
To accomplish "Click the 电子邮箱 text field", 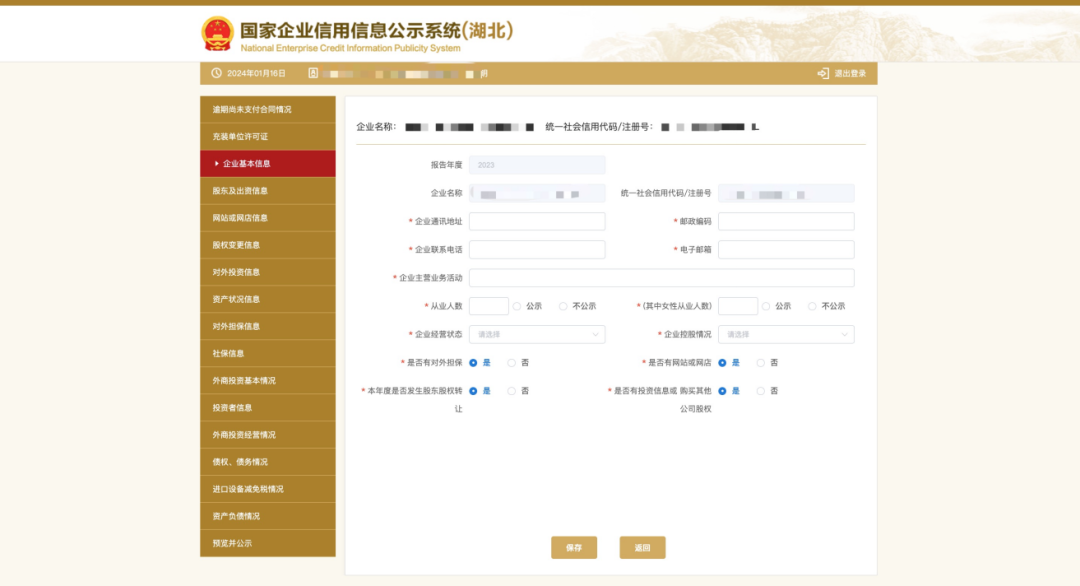I will click(x=786, y=249).
